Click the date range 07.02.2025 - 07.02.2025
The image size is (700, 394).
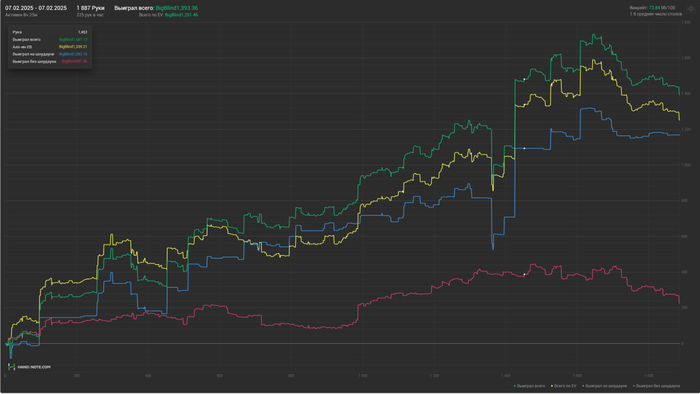pos(36,8)
